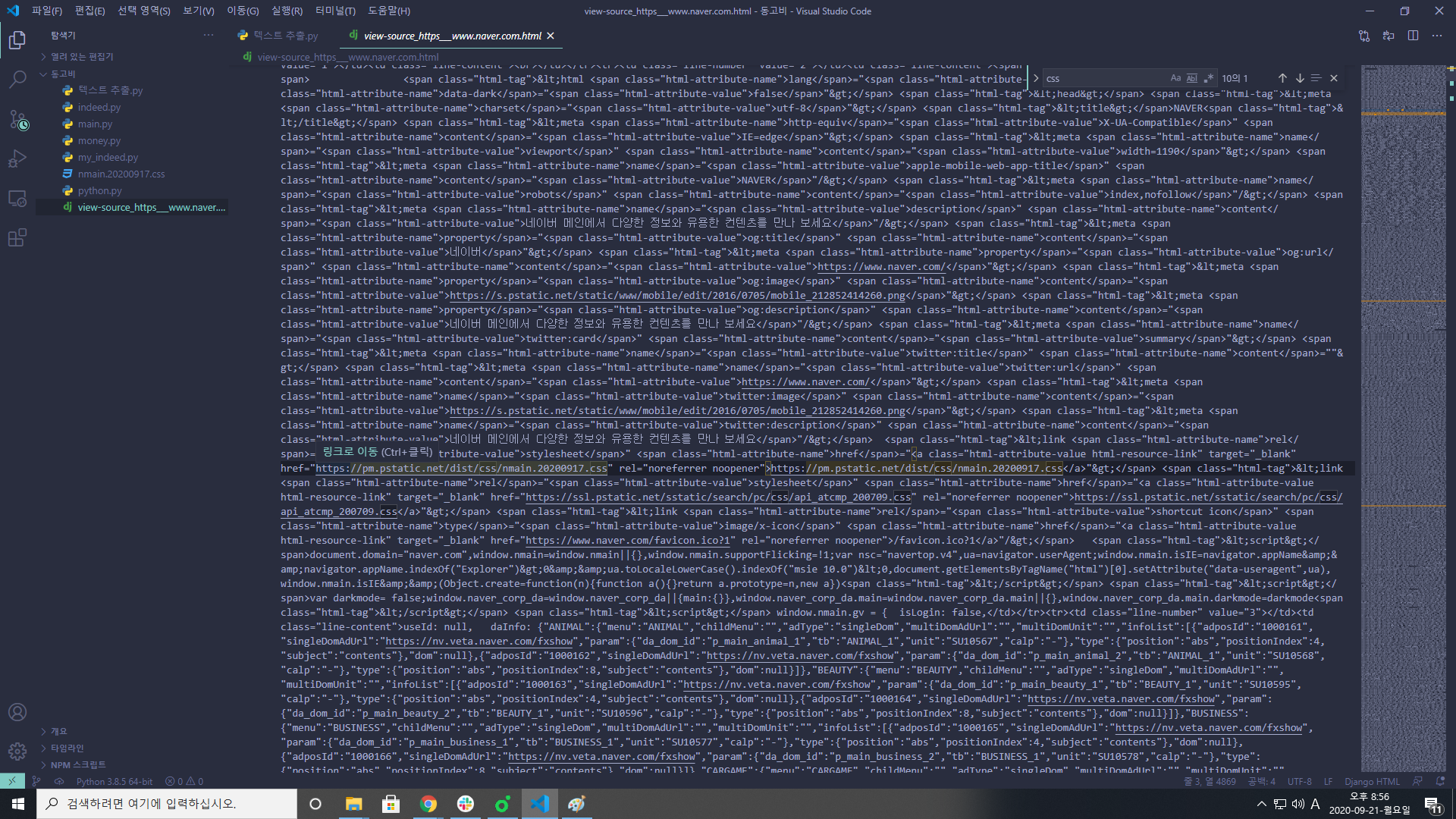Click the feedback icon in status bar
The image size is (1456, 819).
tap(1417, 781)
